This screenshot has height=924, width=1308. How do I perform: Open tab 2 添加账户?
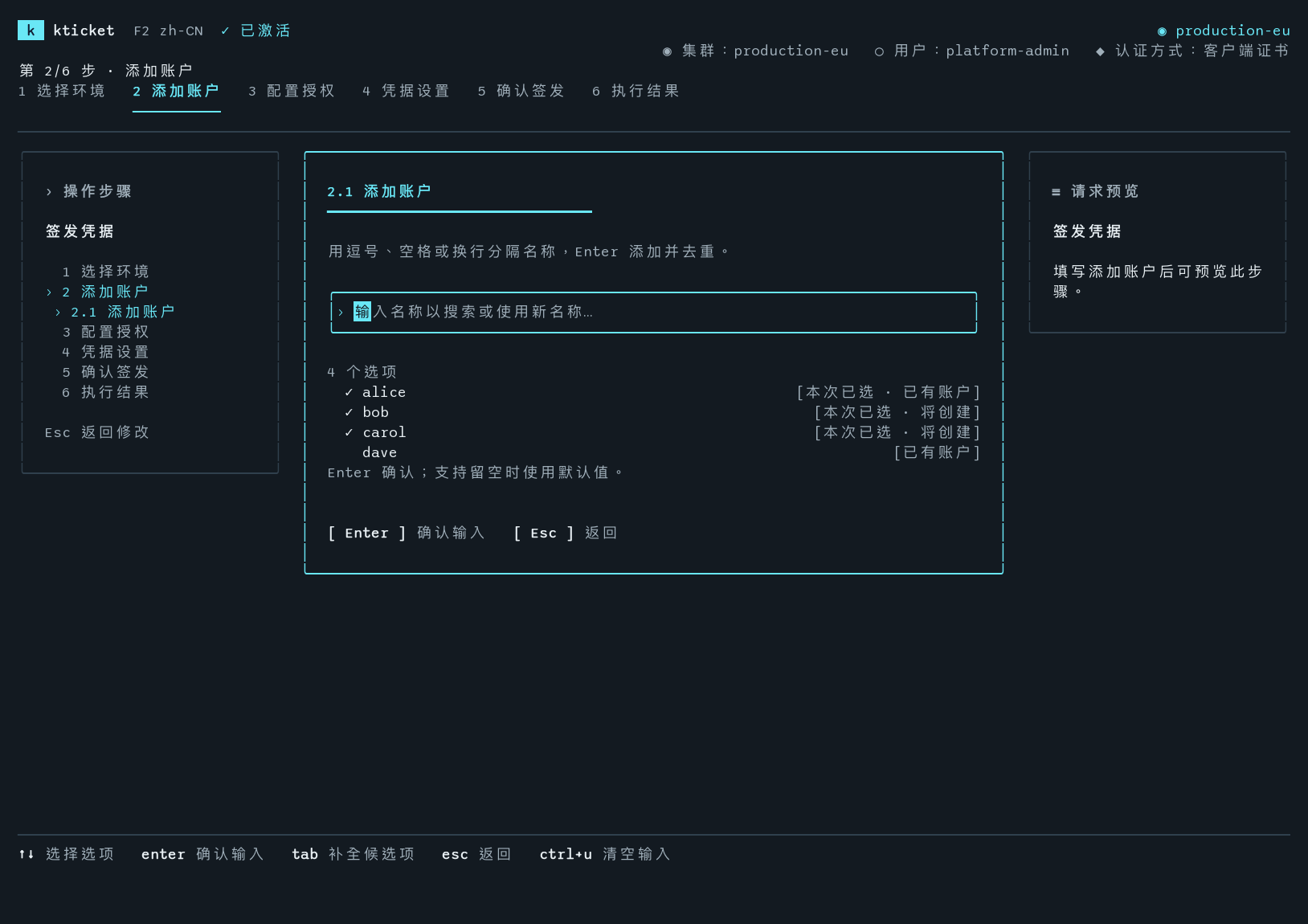tap(177, 91)
